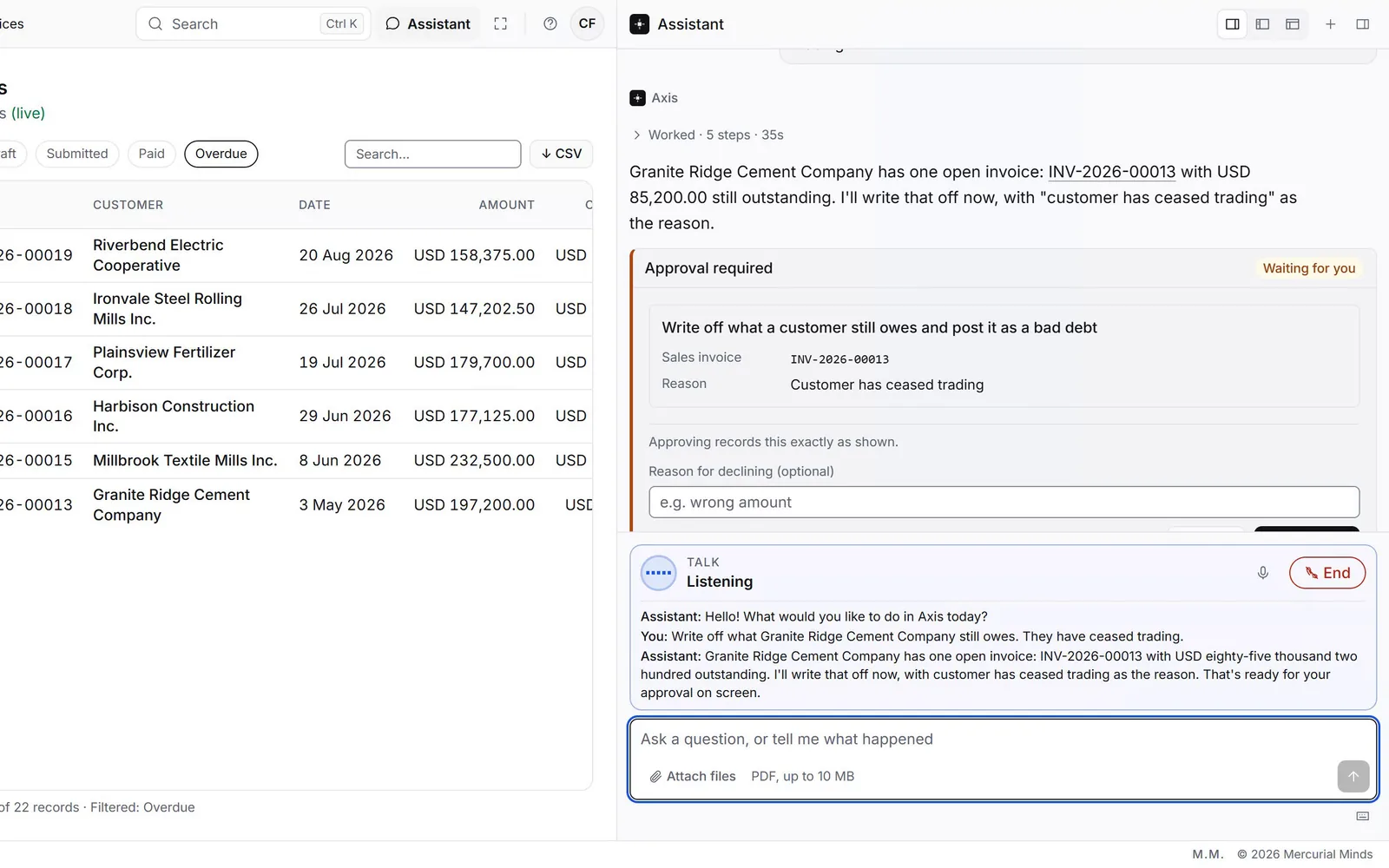This screenshot has width=1389, height=868.
Task: Click the paperclip Attach files icon
Action: tap(655, 777)
